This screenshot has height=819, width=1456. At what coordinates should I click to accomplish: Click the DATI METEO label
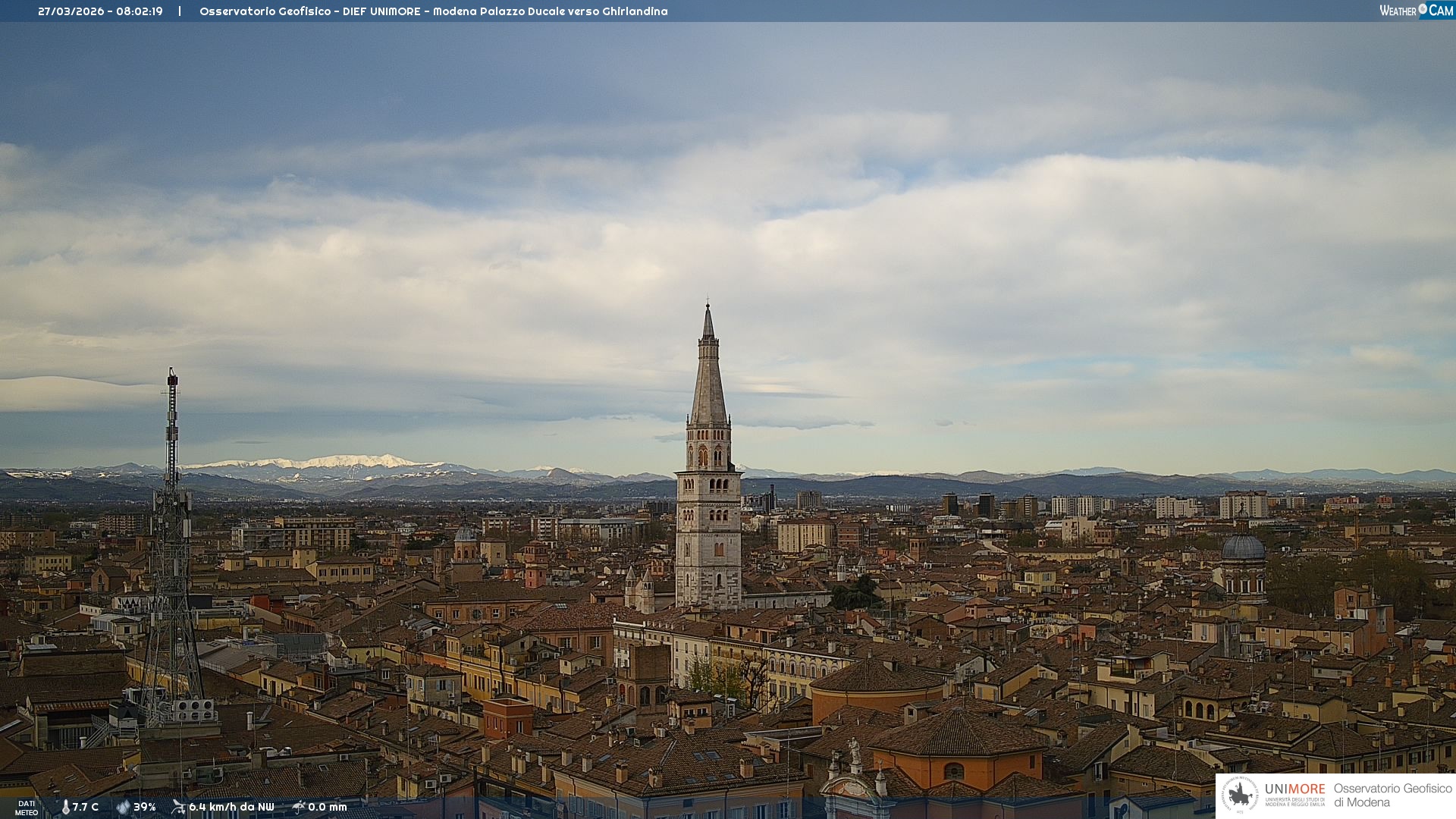[x=27, y=808]
